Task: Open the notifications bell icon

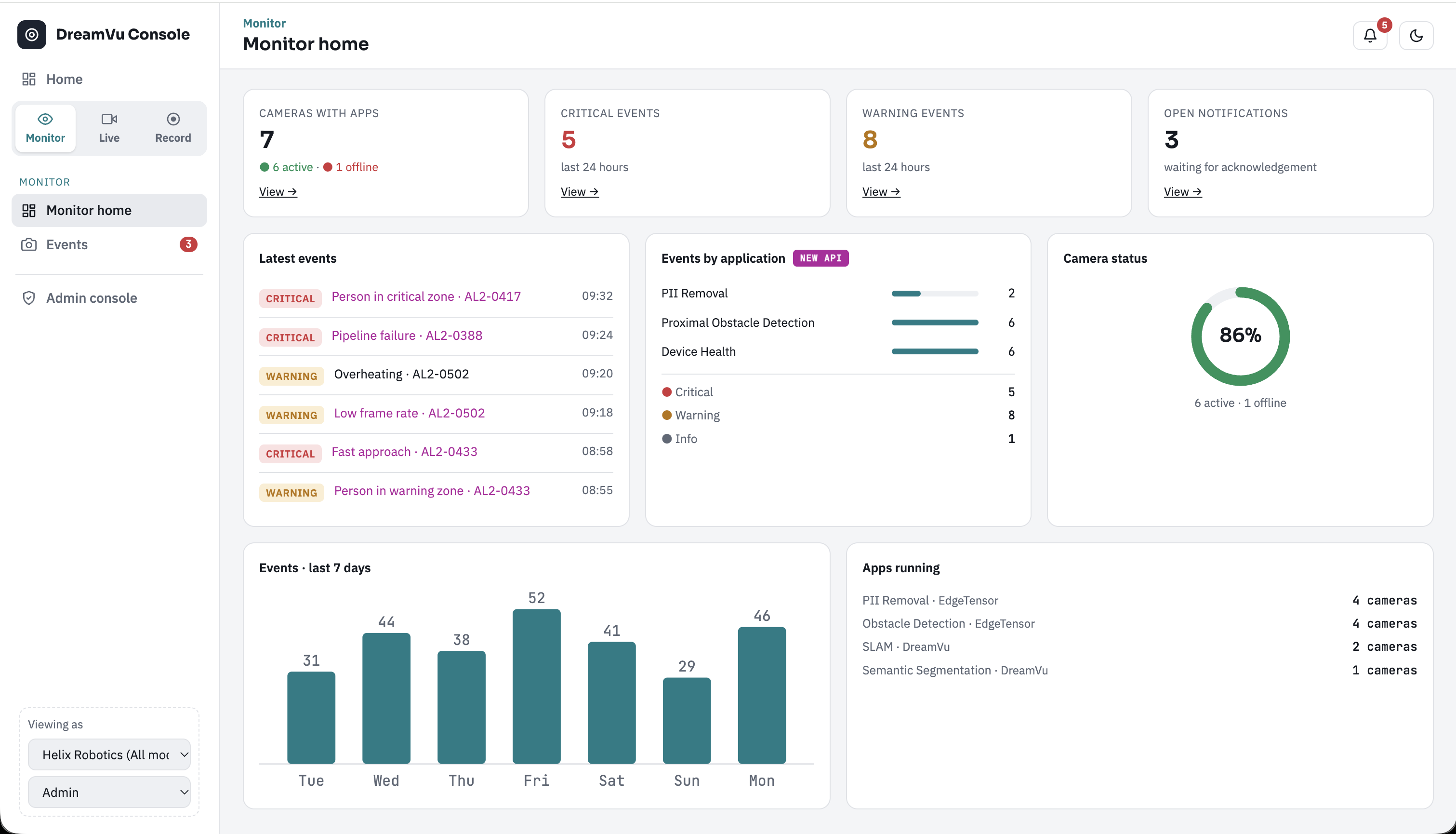Action: (x=1370, y=36)
